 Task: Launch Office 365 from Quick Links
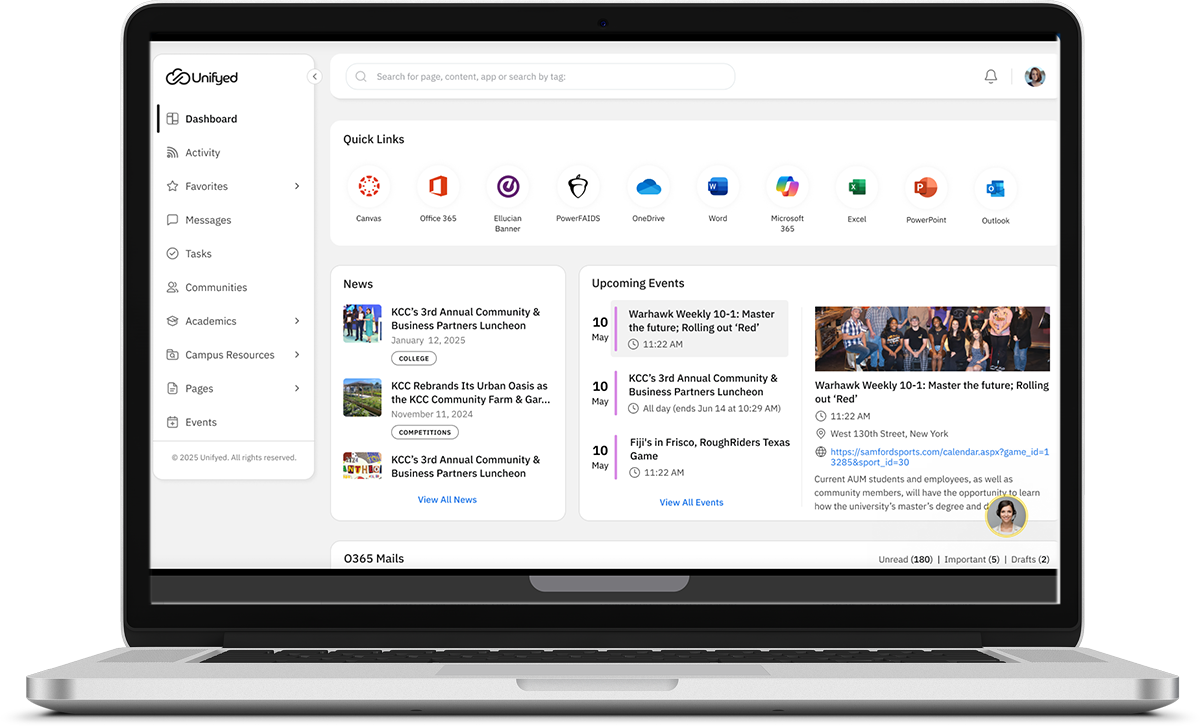pos(438,187)
